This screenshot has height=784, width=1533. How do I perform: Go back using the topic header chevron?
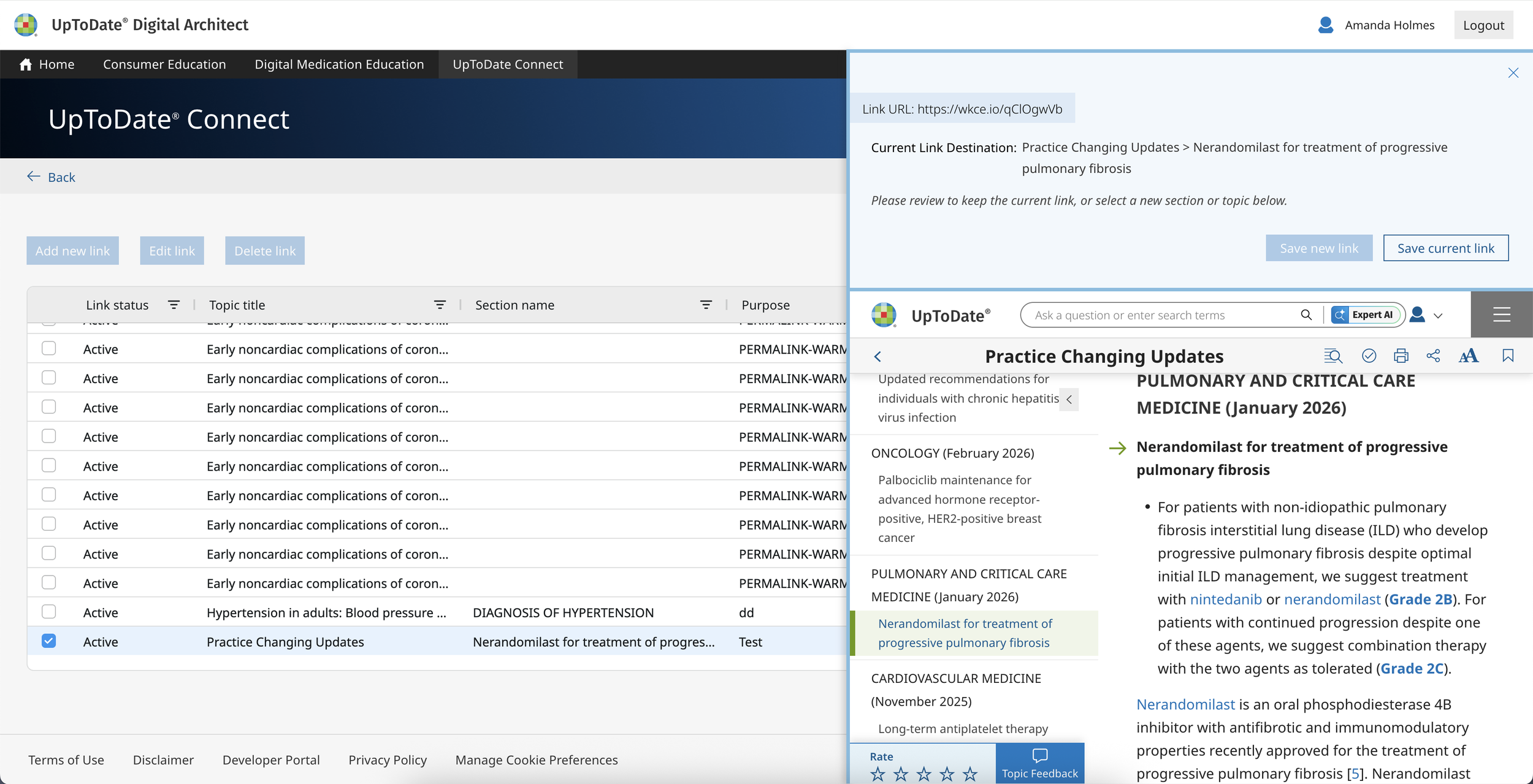click(877, 356)
